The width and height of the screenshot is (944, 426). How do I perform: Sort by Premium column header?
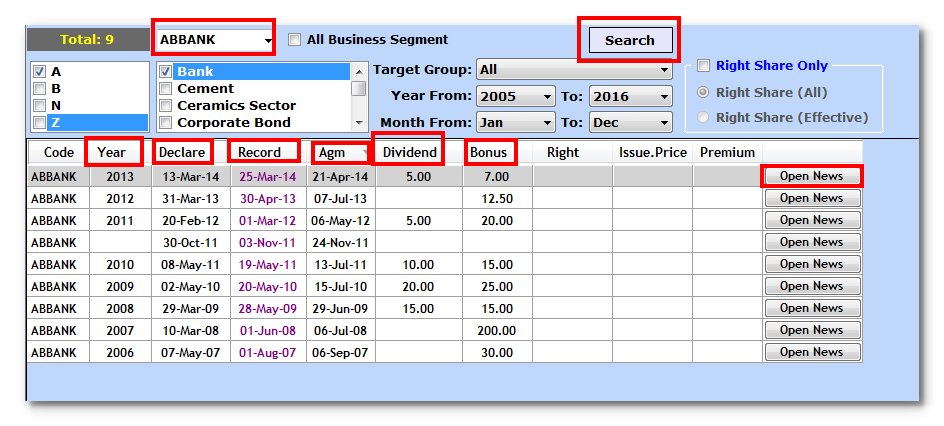tap(727, 152)
